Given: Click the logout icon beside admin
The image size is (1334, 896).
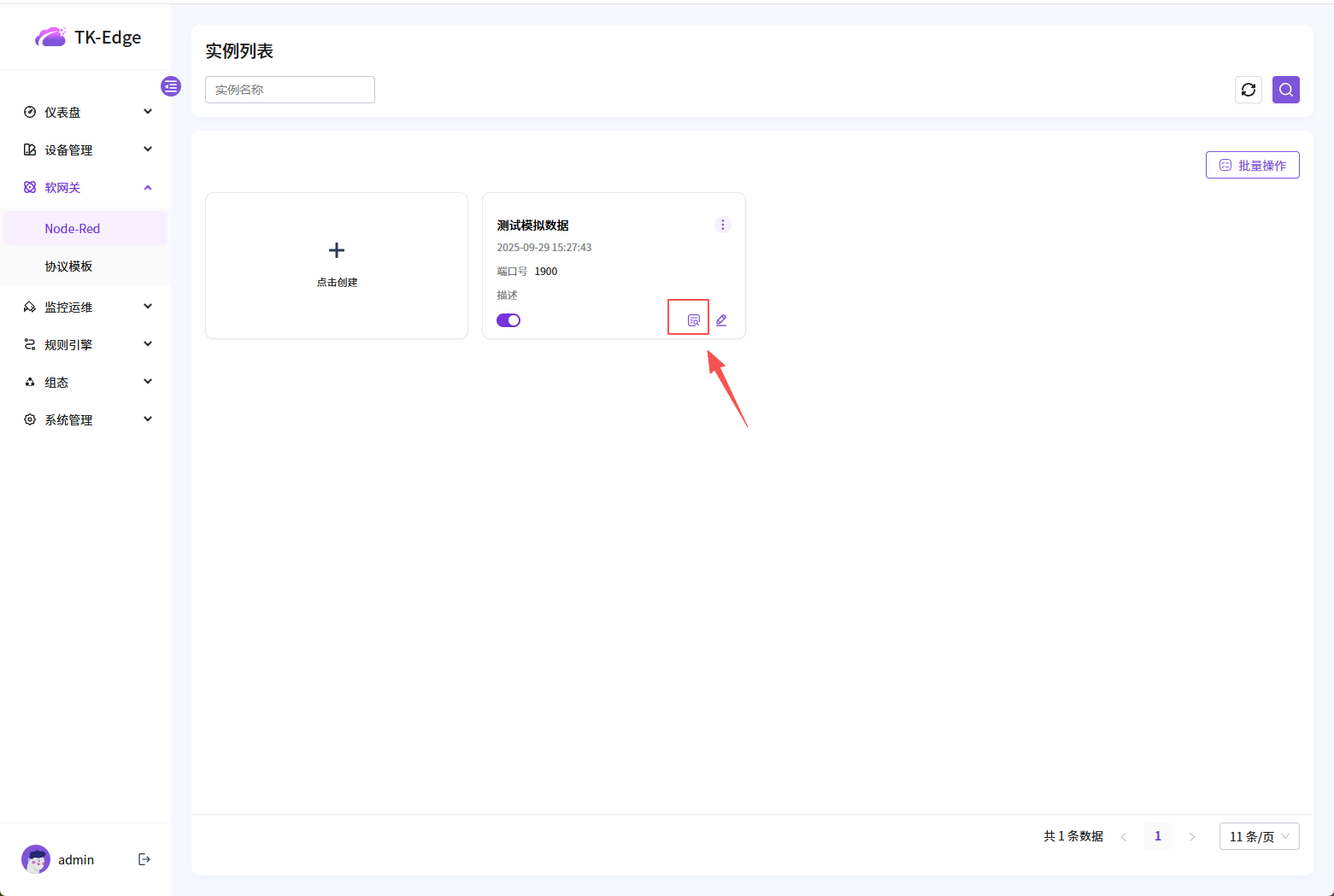Looking at the screenshot, I should (x=144, y=859).
